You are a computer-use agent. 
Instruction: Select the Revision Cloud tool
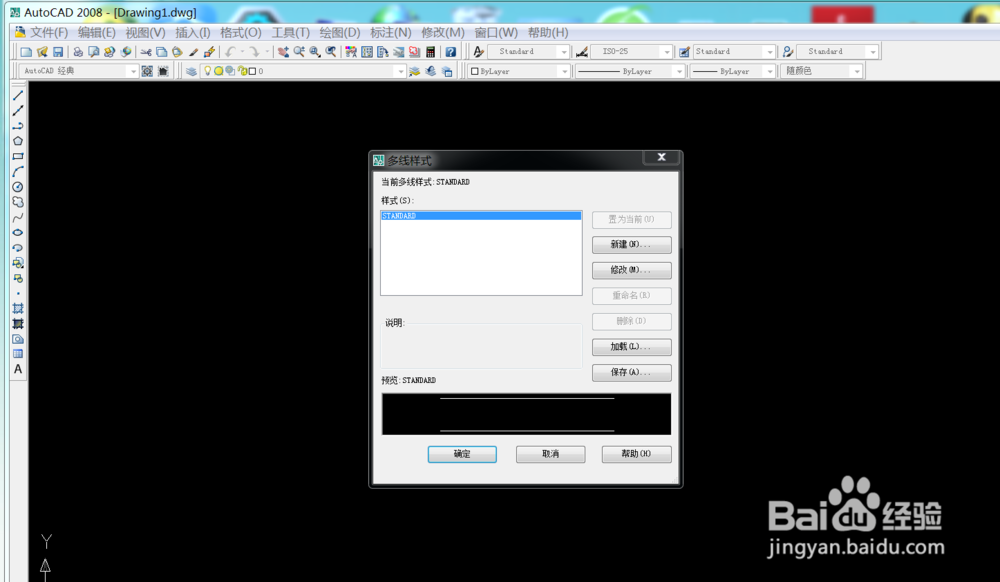(18, 202)
